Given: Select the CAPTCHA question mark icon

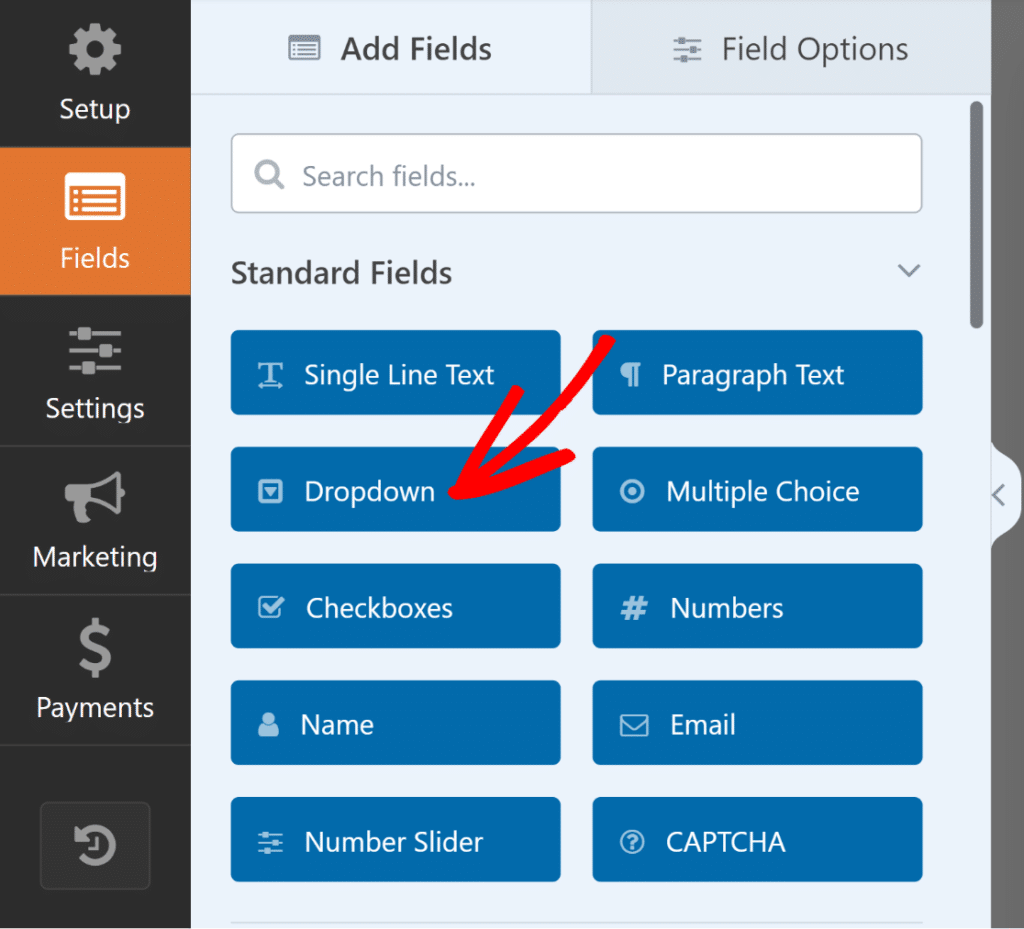Looking at the screenshot, I should (x=631, y=840).
